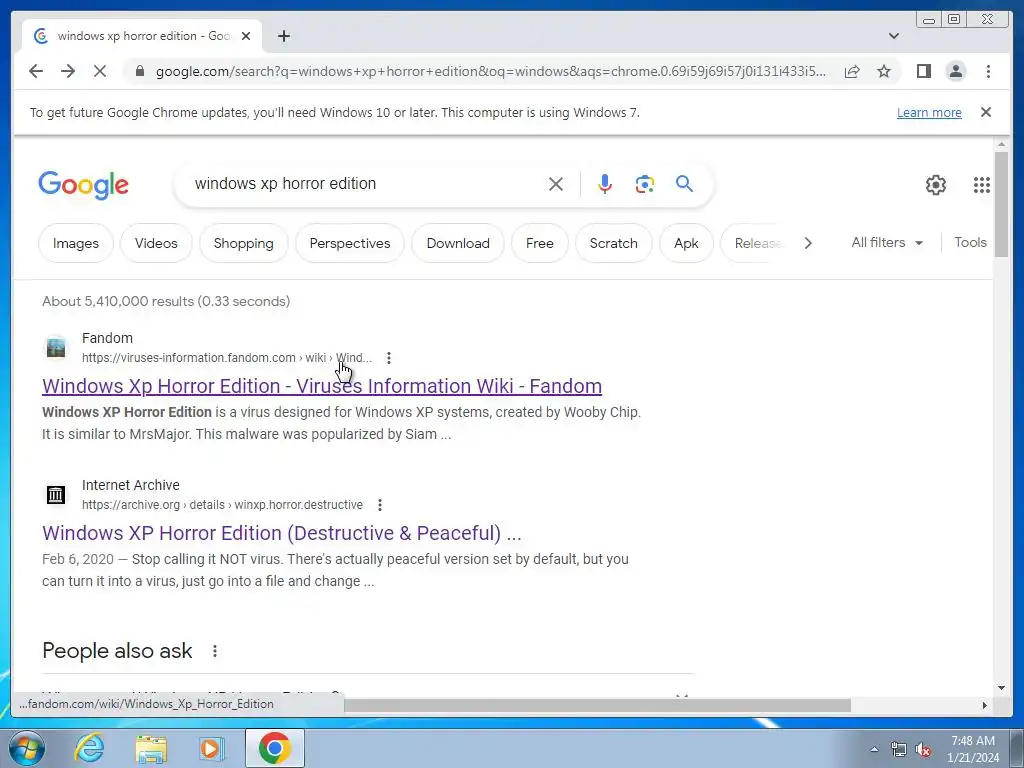This screenshot has height=768, width=1024.
Task: Open the taskbar clock and date
Action: pos(973,749)
